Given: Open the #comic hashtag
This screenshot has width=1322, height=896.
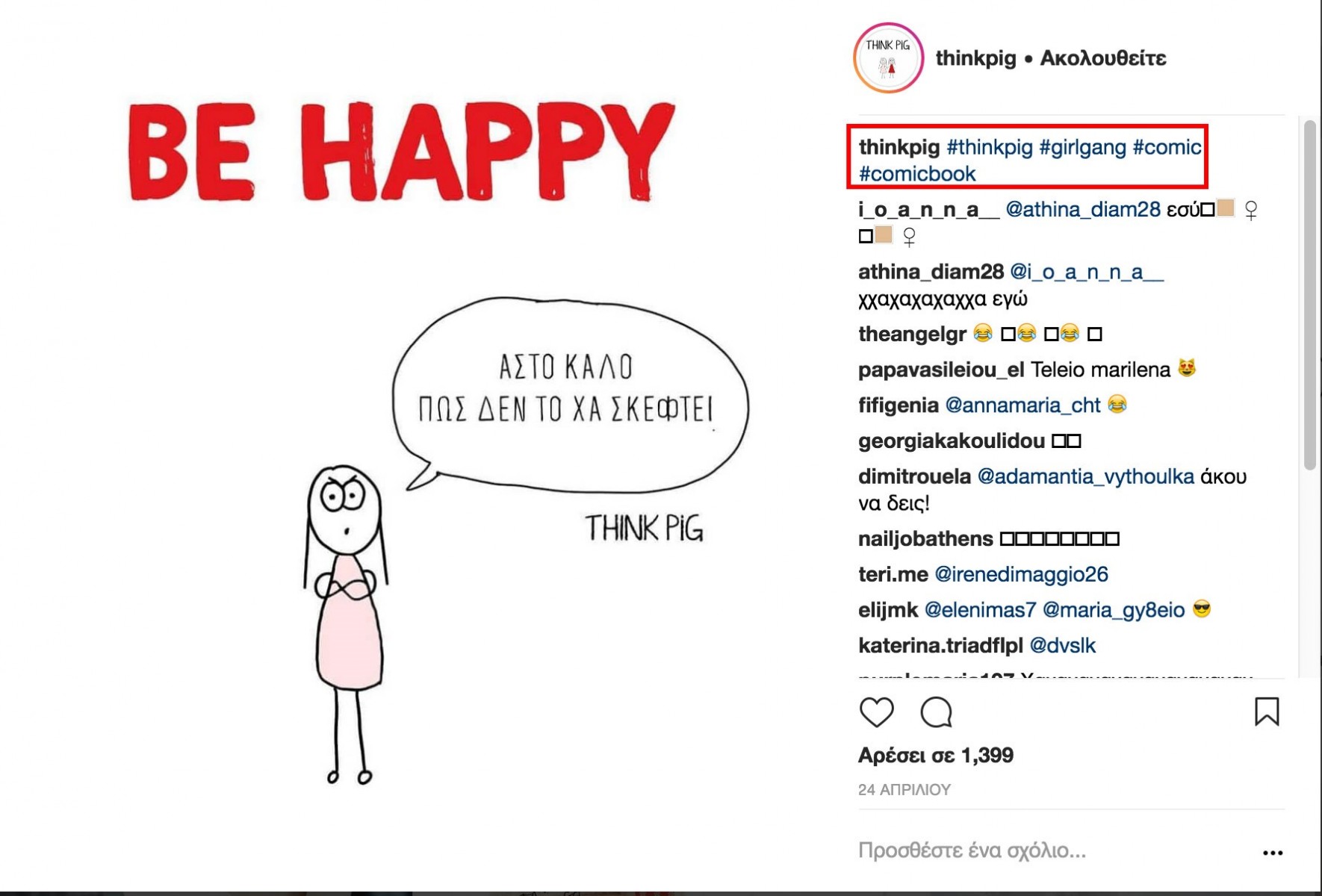Looking at the screenshot, I should click(1167, 147).
